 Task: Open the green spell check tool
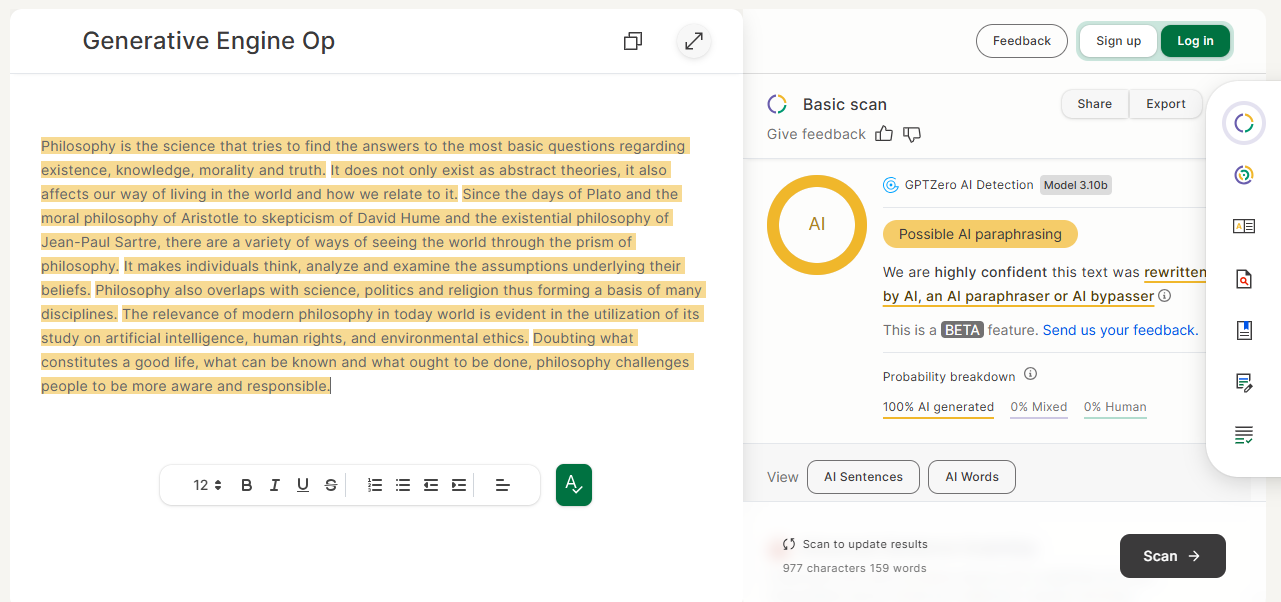point(574,485)
